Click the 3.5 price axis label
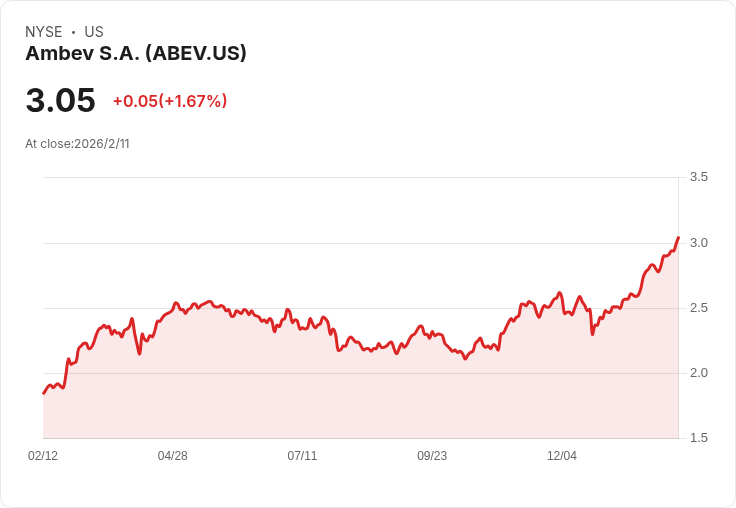 (698, 177)
